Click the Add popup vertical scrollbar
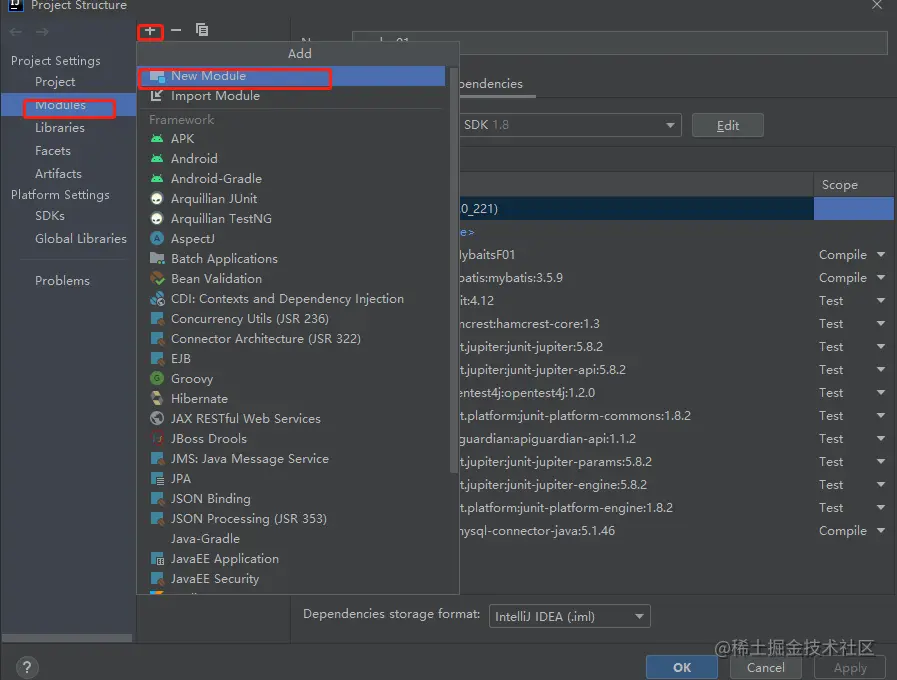897x680 pixels. point(454,270)
